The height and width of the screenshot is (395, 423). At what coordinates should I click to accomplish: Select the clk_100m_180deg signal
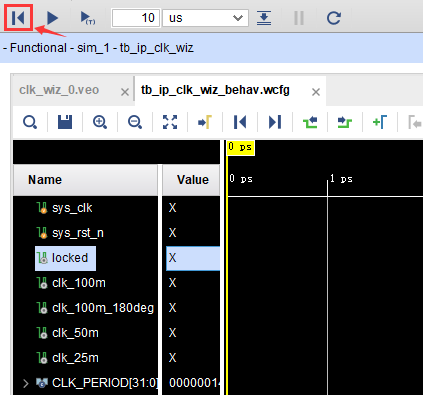pos(103,308)
